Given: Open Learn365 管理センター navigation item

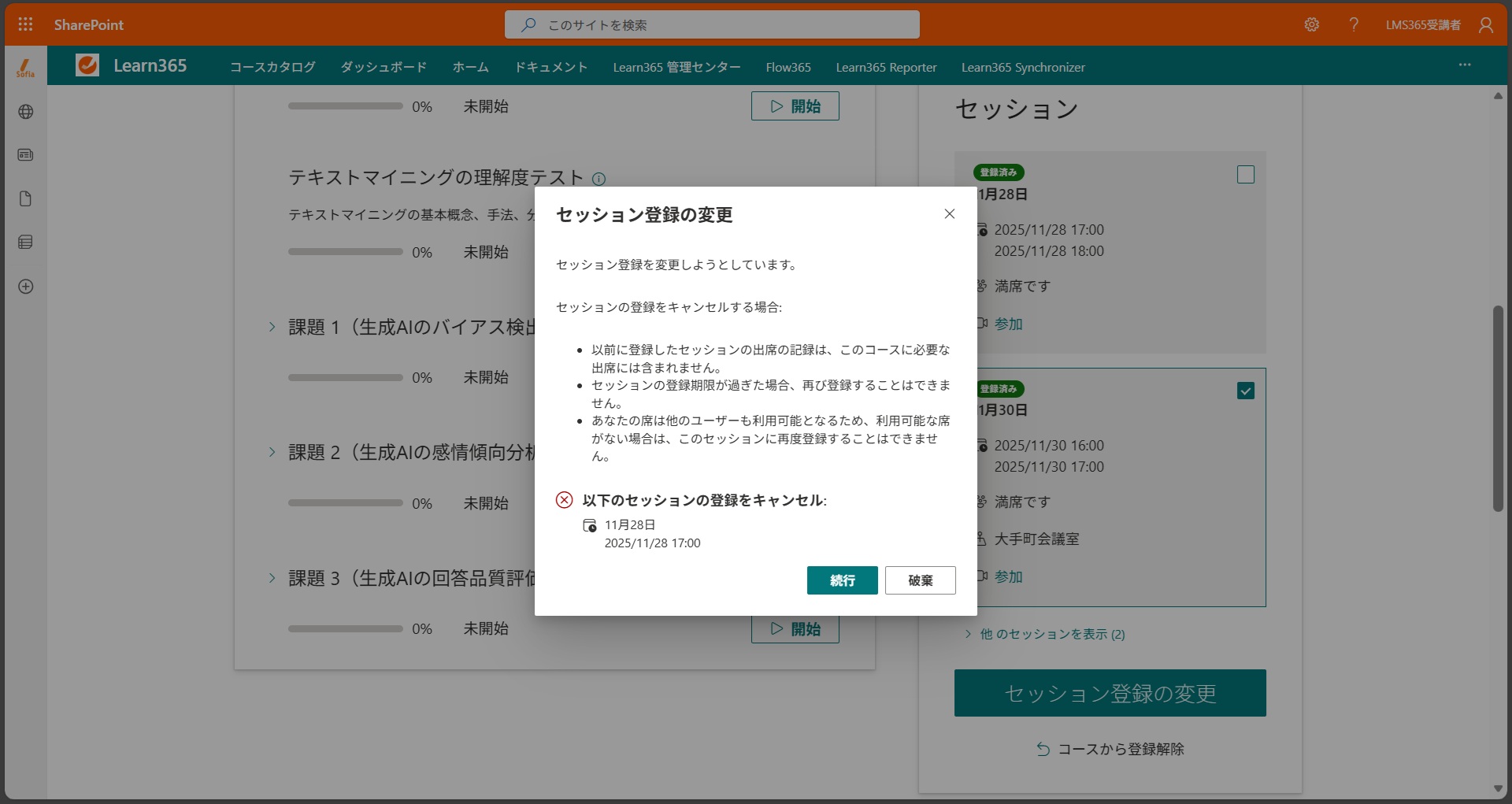Looking at the screenshot, I should coord(676,67).
